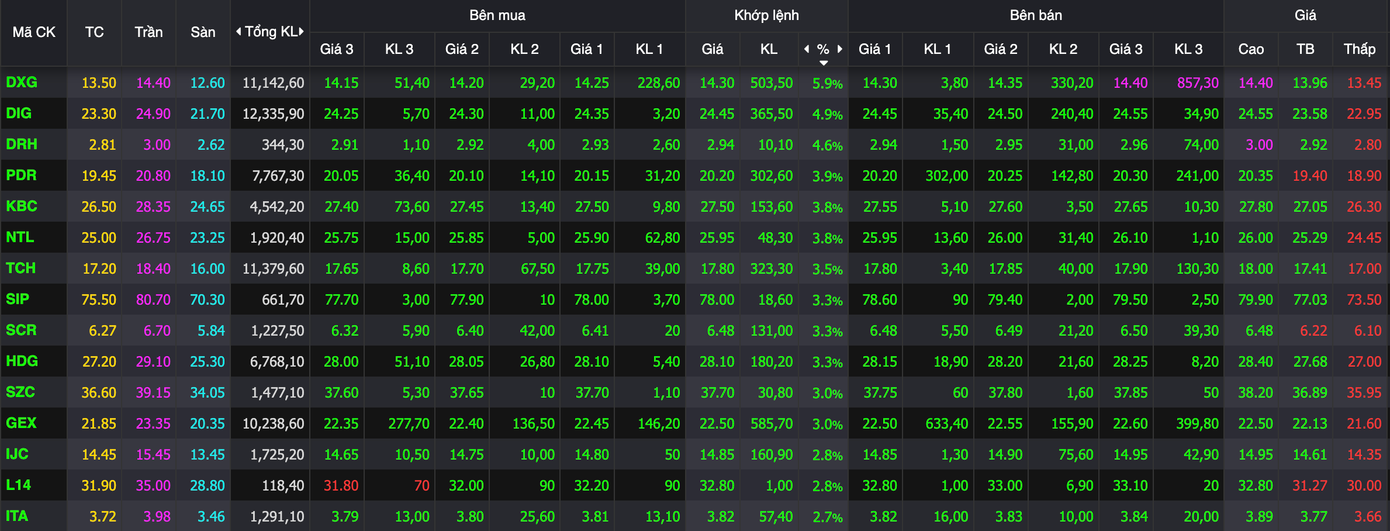Image resolution: width=1390 pixels, height=531 pixels.
Task: Click HDG matched price 28.10
Action: point(713,362)
